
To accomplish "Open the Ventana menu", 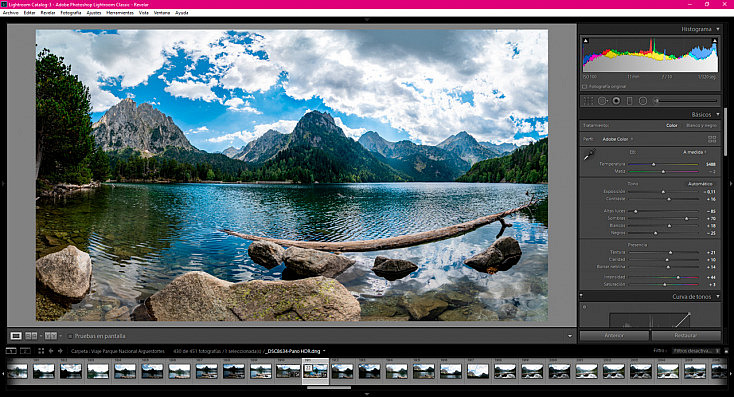I will [162, 13].
